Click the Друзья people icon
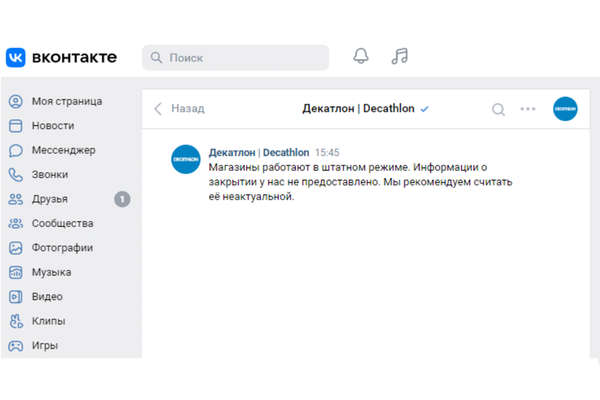 point(16,199)
